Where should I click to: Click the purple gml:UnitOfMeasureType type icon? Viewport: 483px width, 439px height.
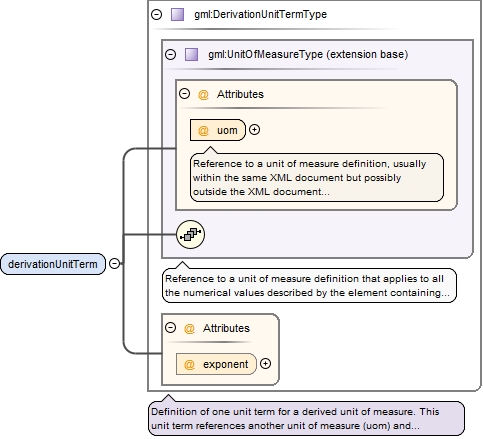coord(191,54)
